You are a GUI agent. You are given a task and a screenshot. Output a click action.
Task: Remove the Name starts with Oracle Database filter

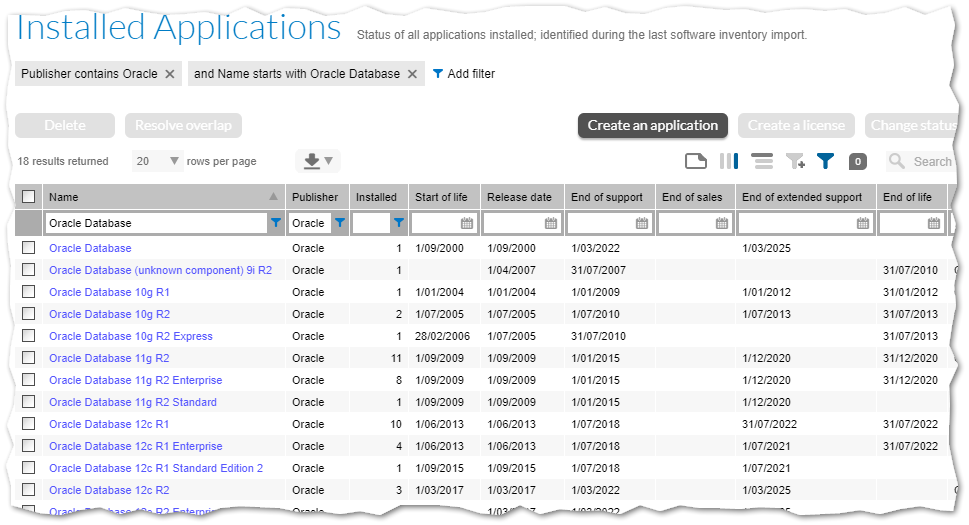[x=412, y=74]
